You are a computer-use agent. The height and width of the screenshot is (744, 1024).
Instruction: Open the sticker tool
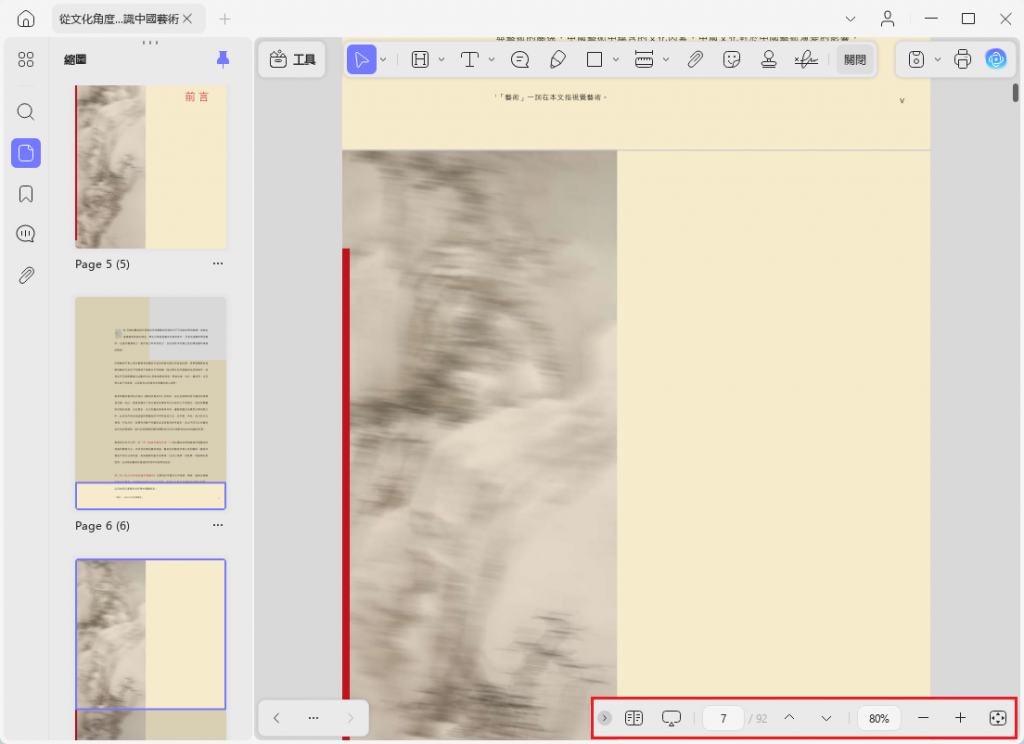point(731,60)
